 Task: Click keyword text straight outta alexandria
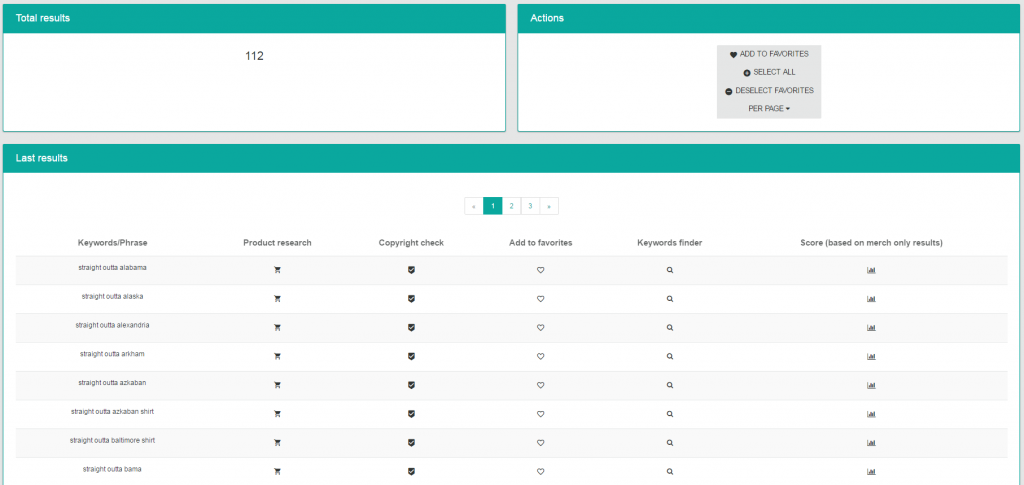[112, 325]
